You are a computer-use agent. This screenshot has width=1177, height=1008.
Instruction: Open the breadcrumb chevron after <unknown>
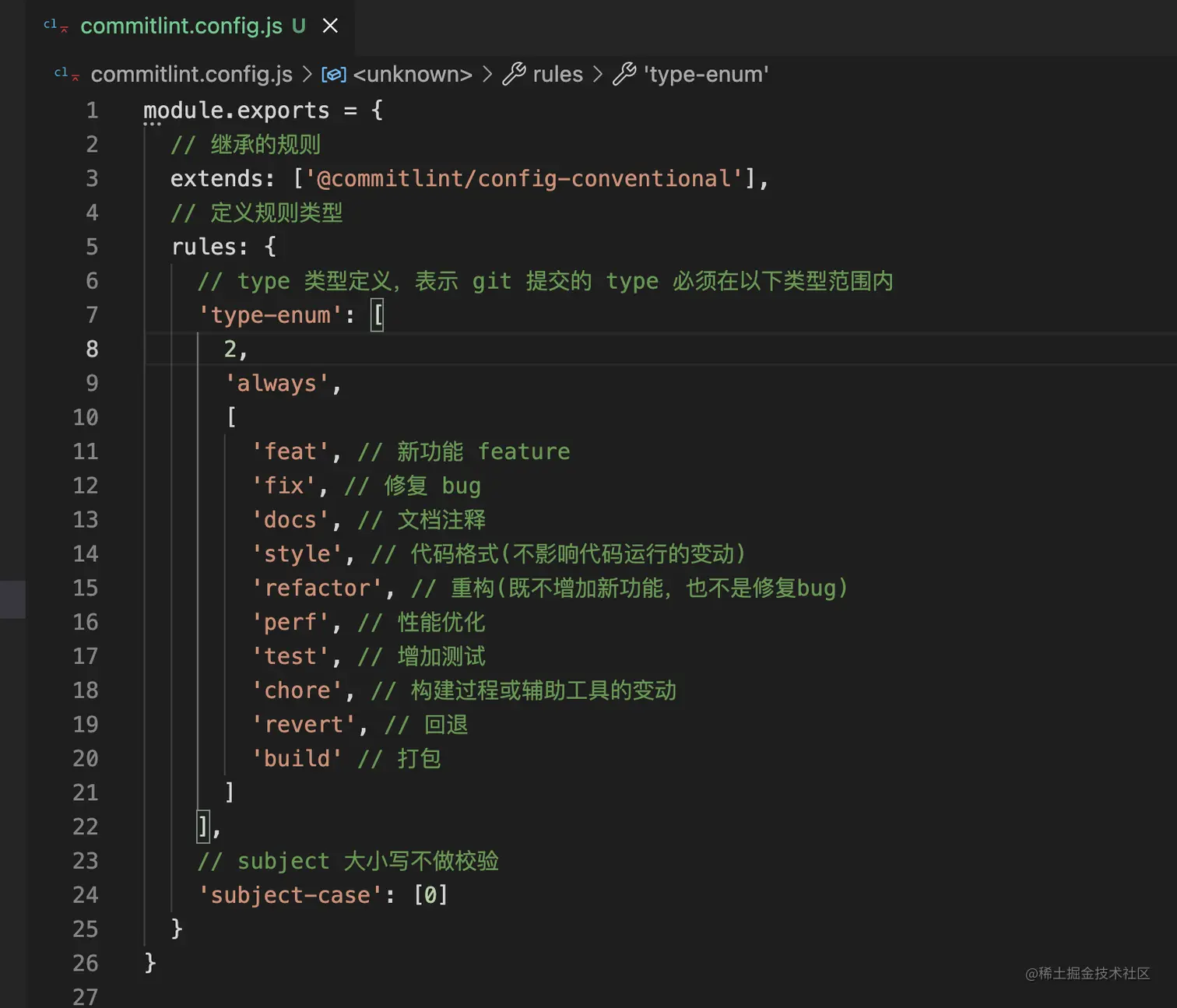coord(487,74)
